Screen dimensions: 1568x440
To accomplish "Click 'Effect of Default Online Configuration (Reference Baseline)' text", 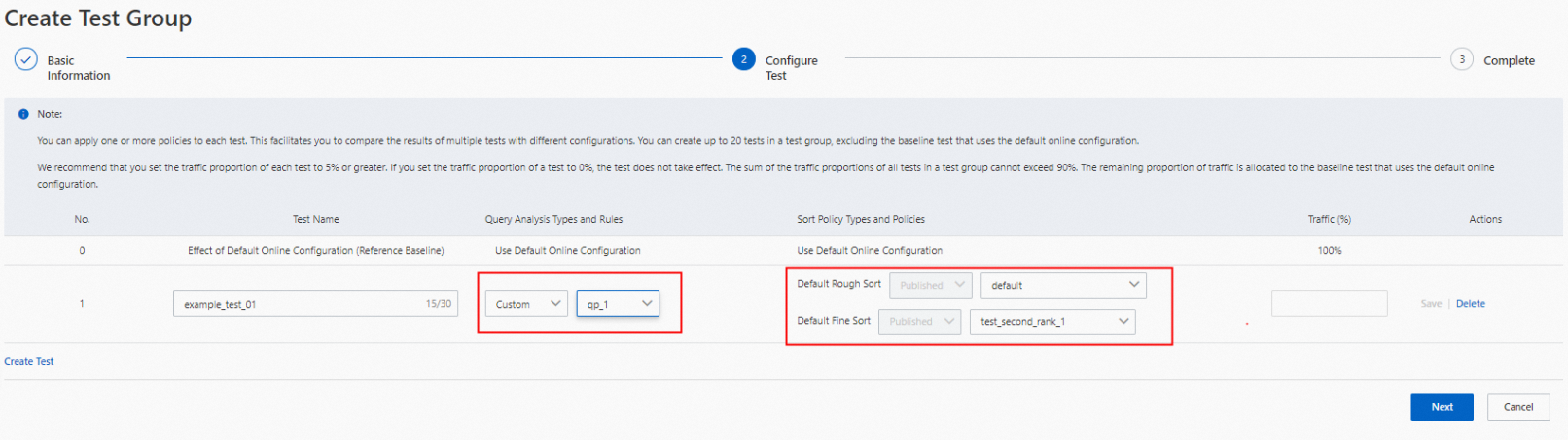I will click(315, 250).
